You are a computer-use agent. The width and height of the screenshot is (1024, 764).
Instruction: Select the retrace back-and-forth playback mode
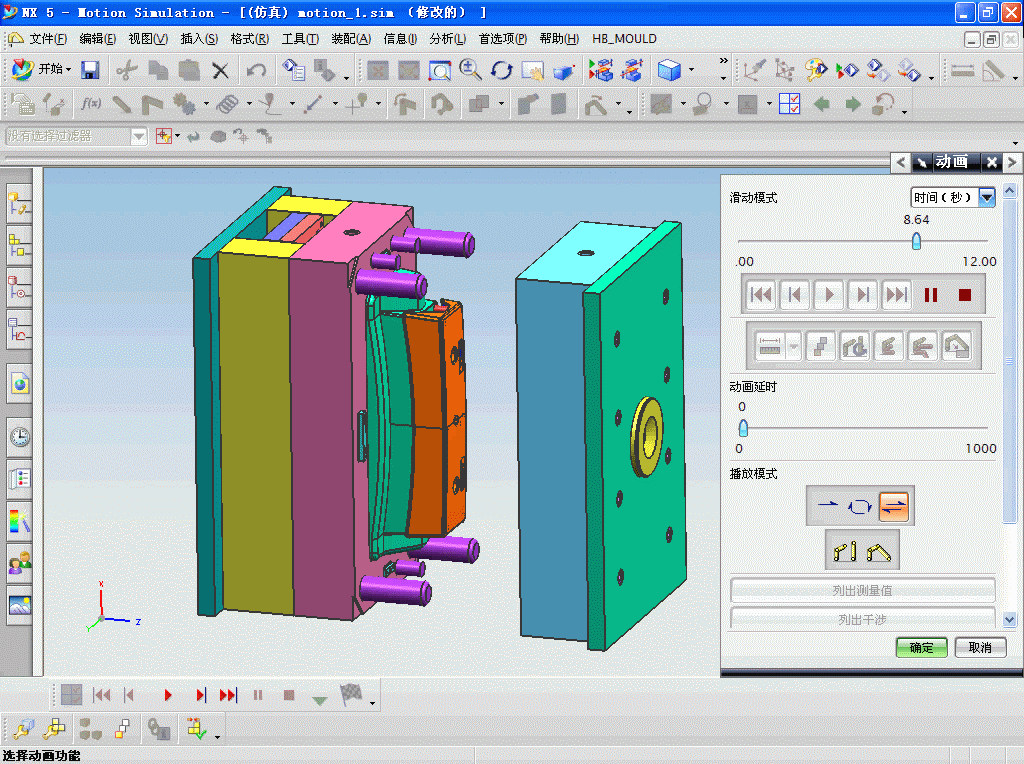(x=894, y=505)
